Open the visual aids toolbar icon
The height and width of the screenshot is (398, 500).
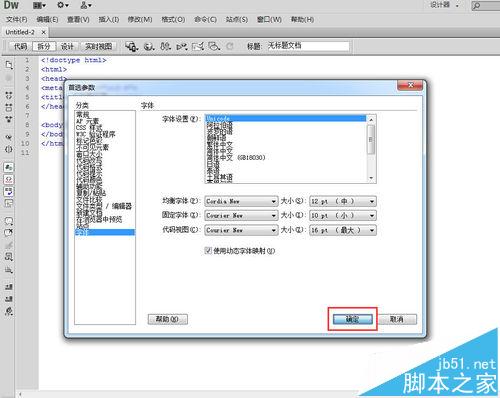tap(214, 46)
